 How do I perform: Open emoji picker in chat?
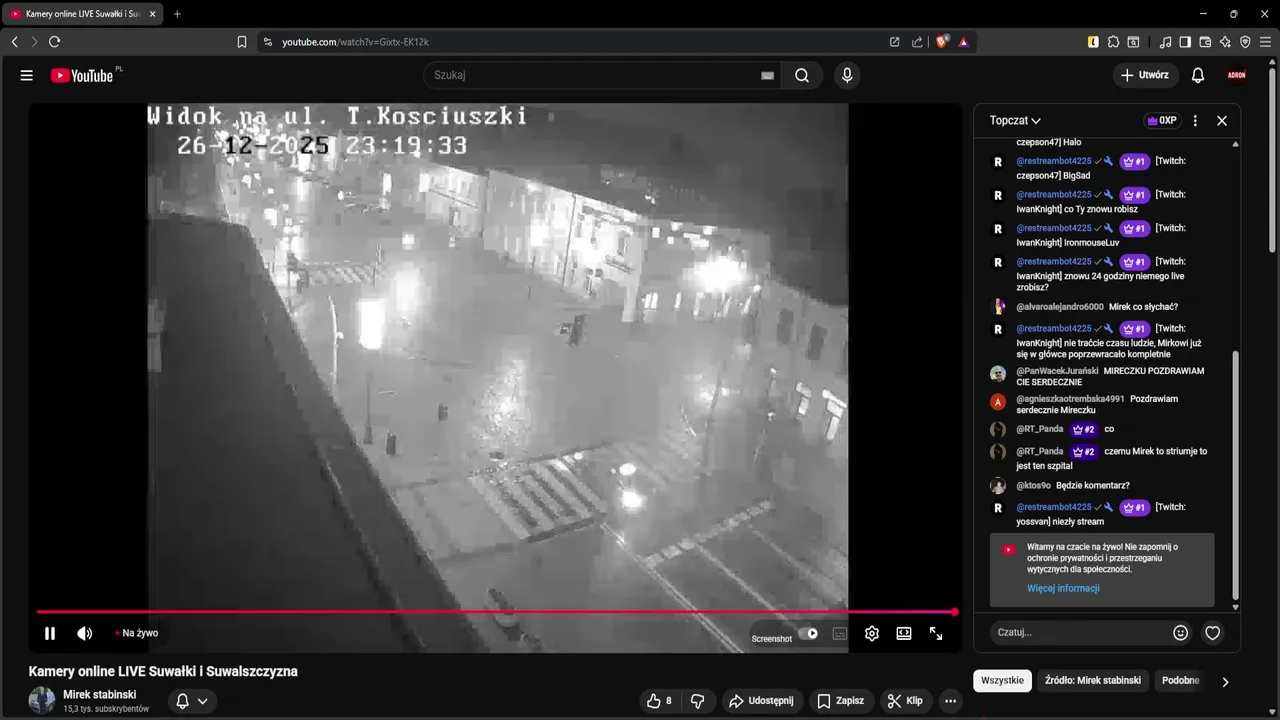tap(1181, 632)
